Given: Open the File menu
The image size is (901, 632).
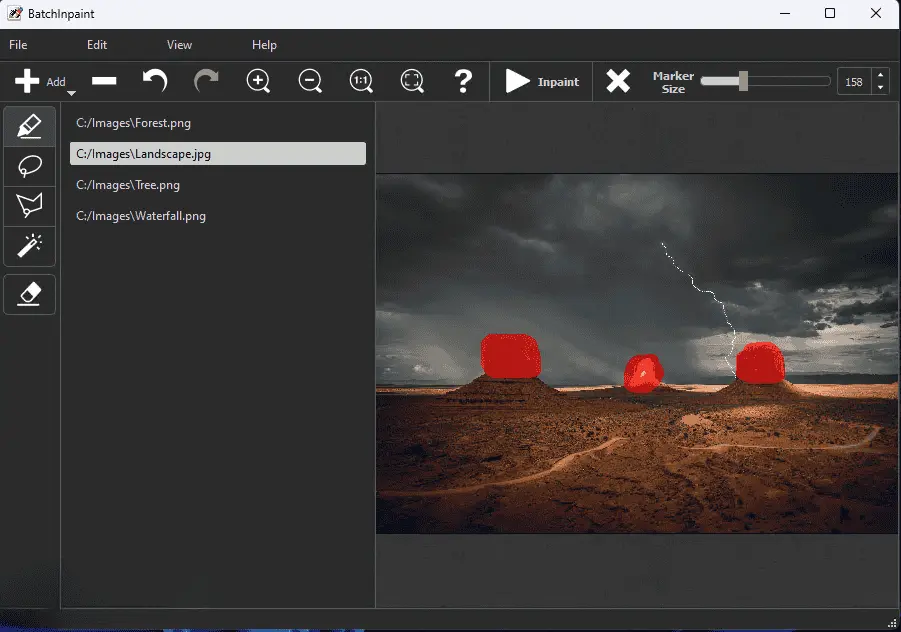Looking at the screenshot, I should (18, 45).
